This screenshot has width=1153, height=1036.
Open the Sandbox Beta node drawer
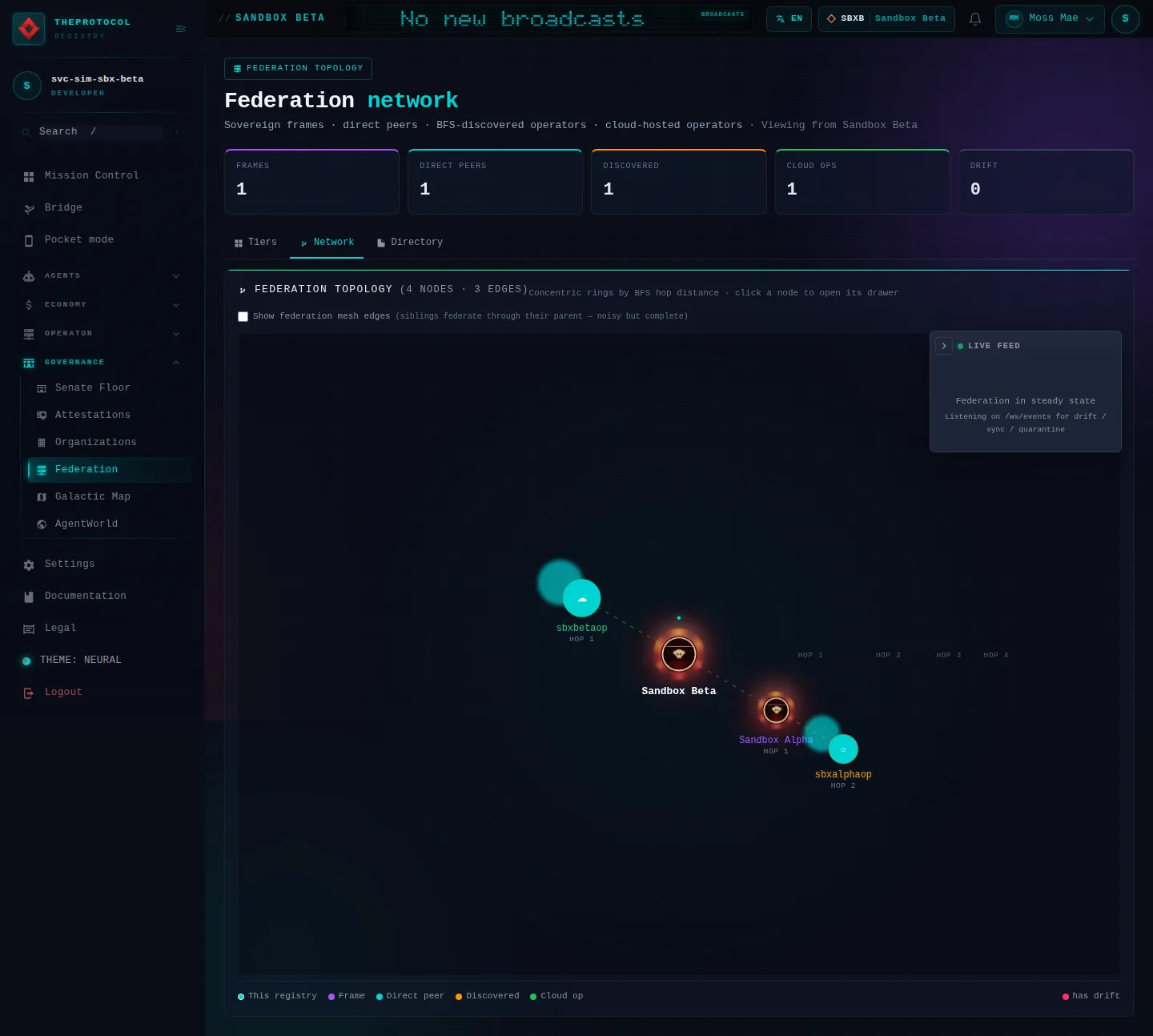click(679, 654)
